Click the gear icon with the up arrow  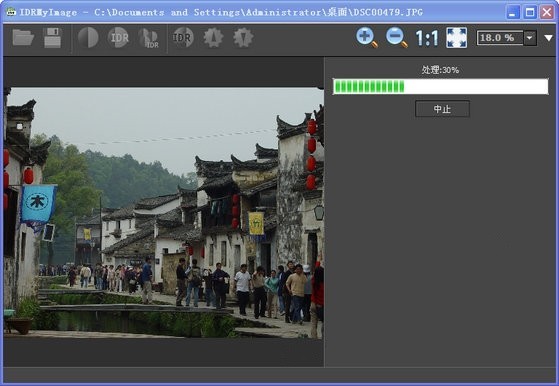click(x=213, y=37)
